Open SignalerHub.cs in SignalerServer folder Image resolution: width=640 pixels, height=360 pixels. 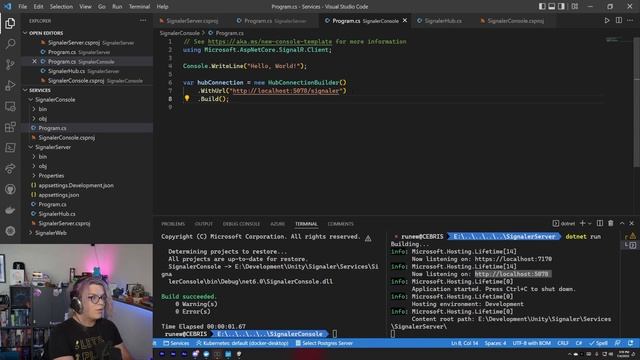click(57, 214)
